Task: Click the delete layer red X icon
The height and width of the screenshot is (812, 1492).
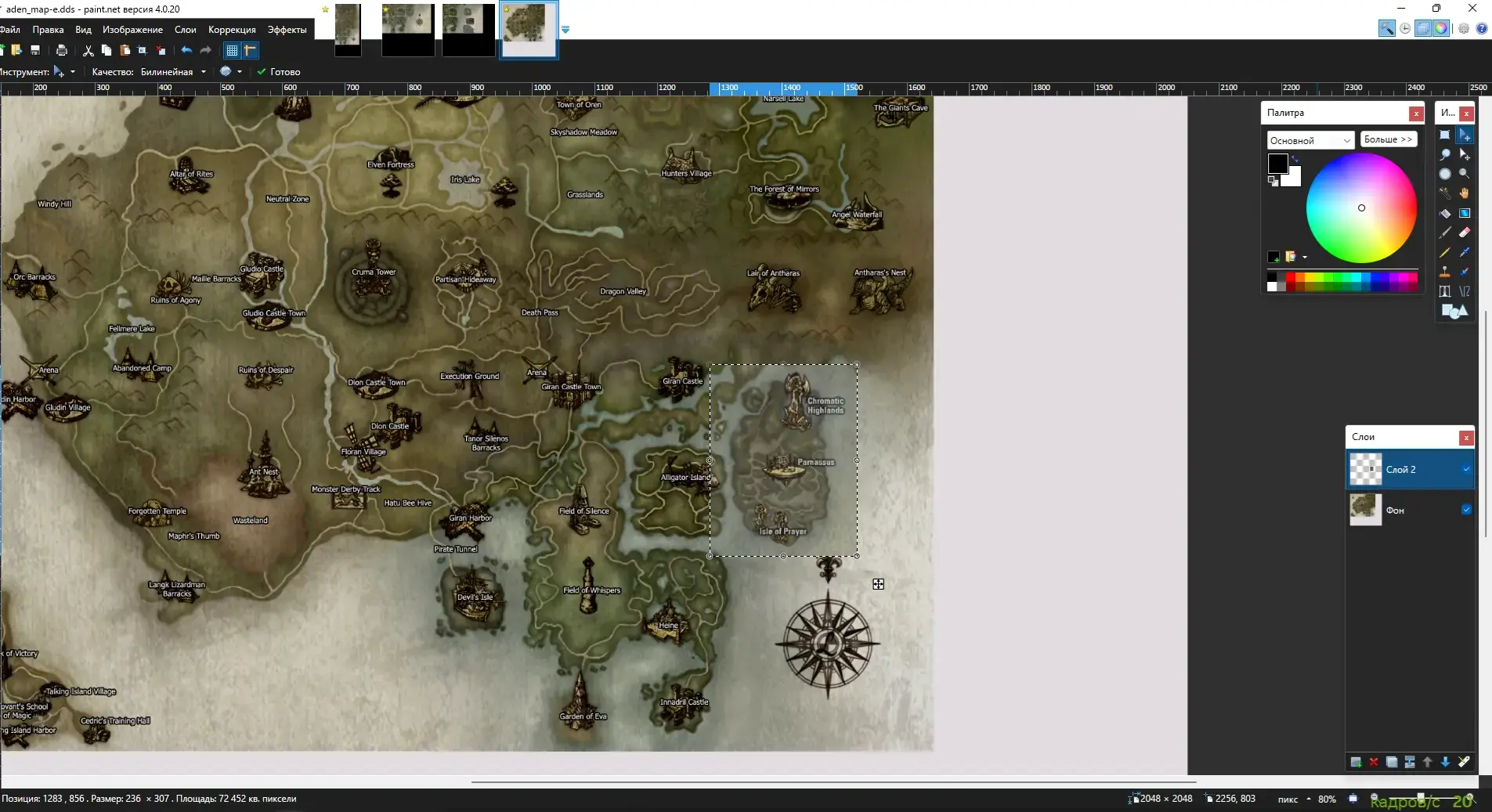Action: point(1374,762)
